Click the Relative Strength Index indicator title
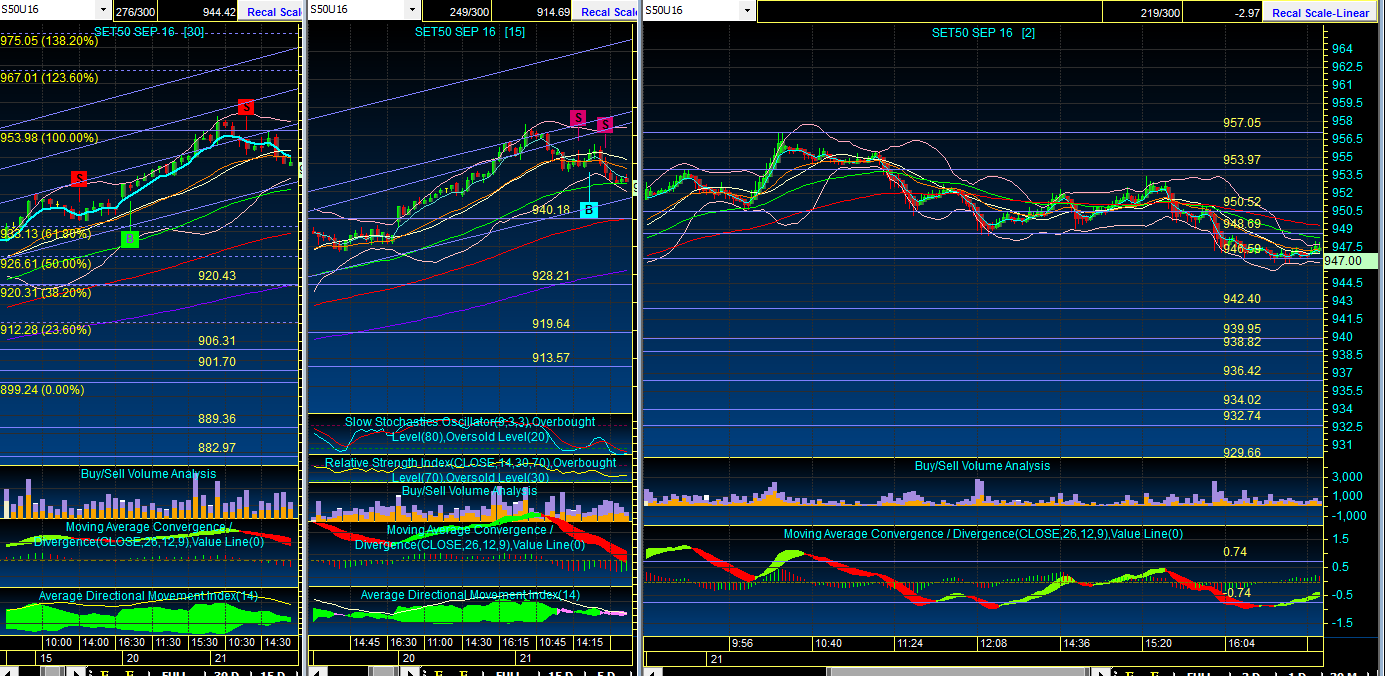 pos(470,470)
